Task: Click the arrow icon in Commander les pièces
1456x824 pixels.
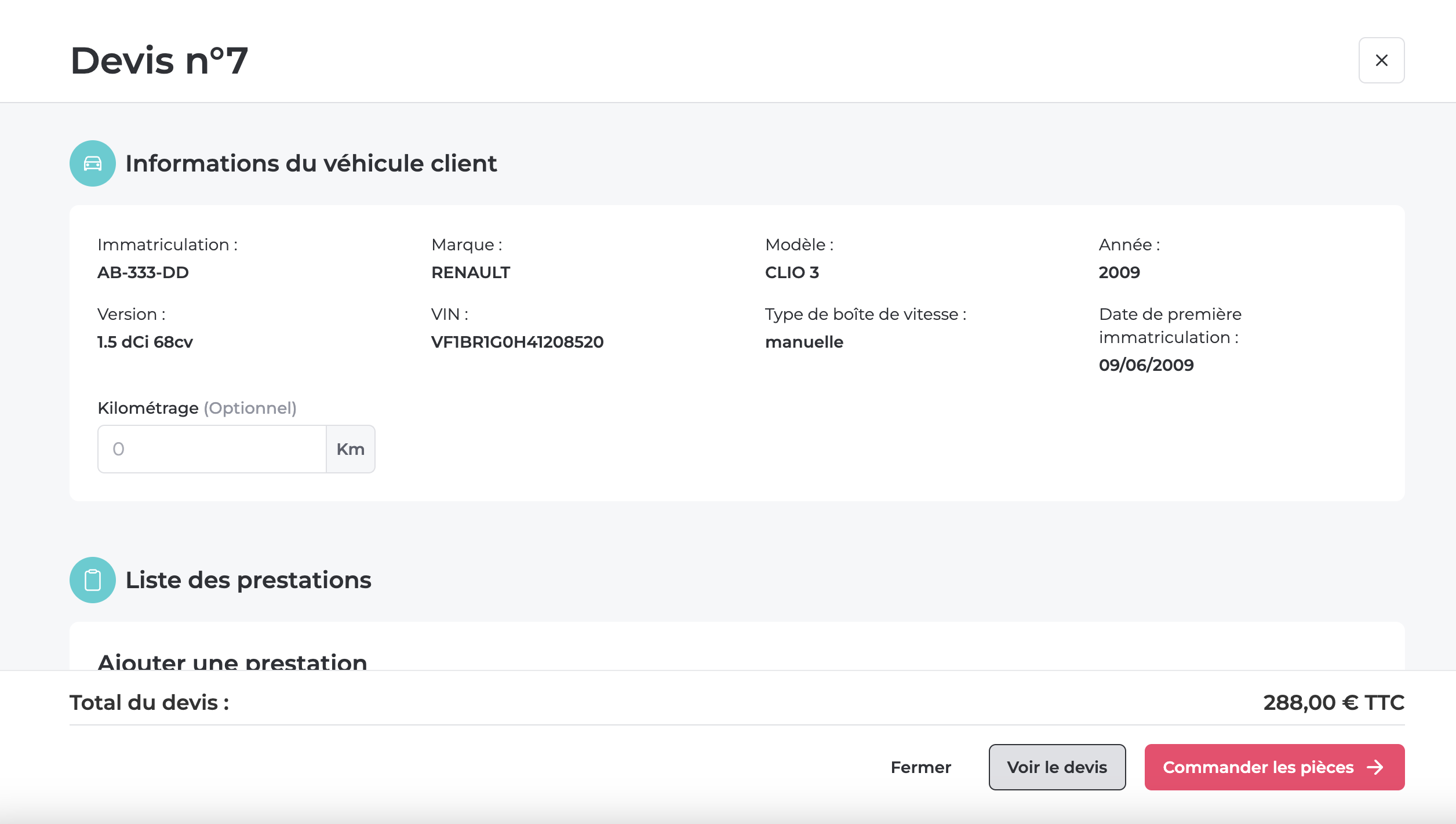Action: 1375,767
